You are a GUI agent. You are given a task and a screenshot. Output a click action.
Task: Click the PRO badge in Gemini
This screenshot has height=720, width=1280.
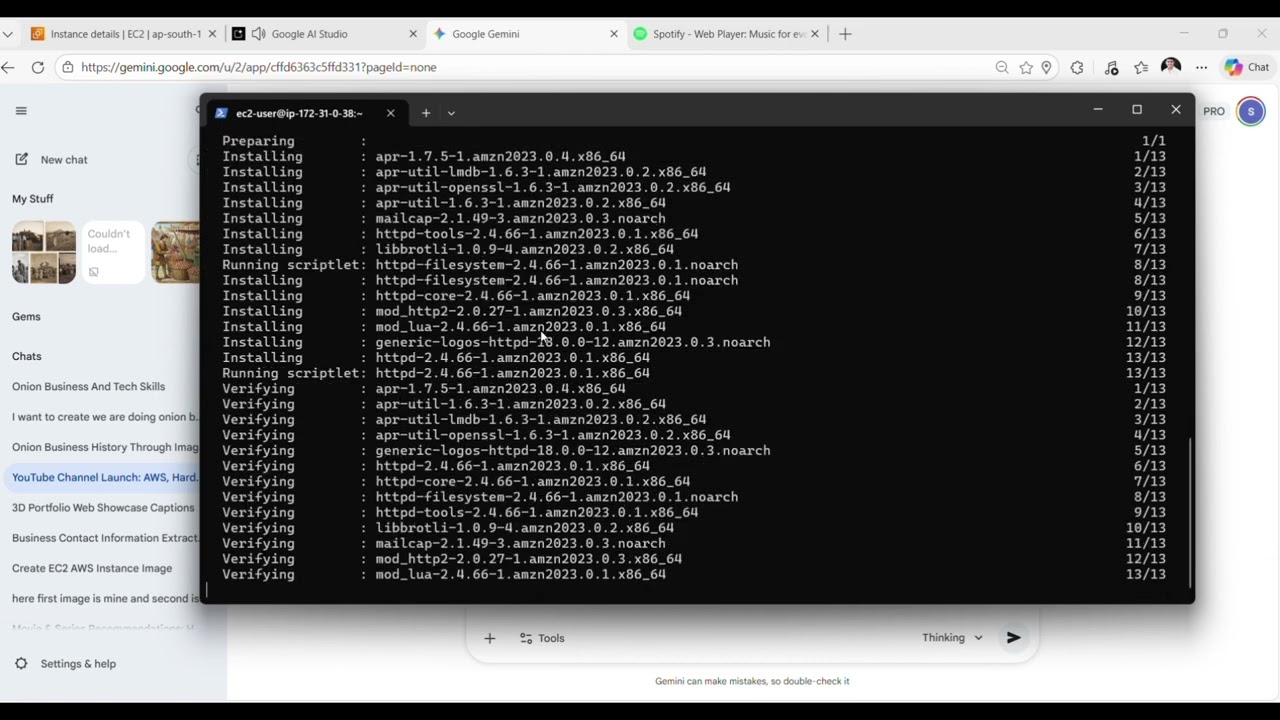click(1214, 111)
